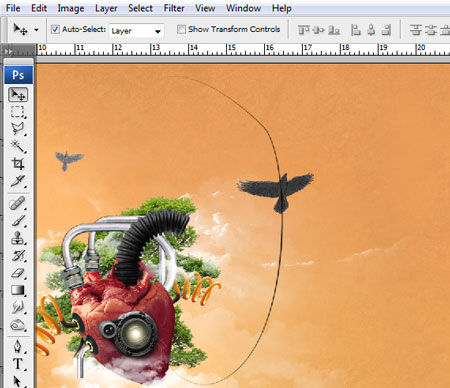
Task: Enable Show Transform Controls checkbox
Action: click(181, 29)
